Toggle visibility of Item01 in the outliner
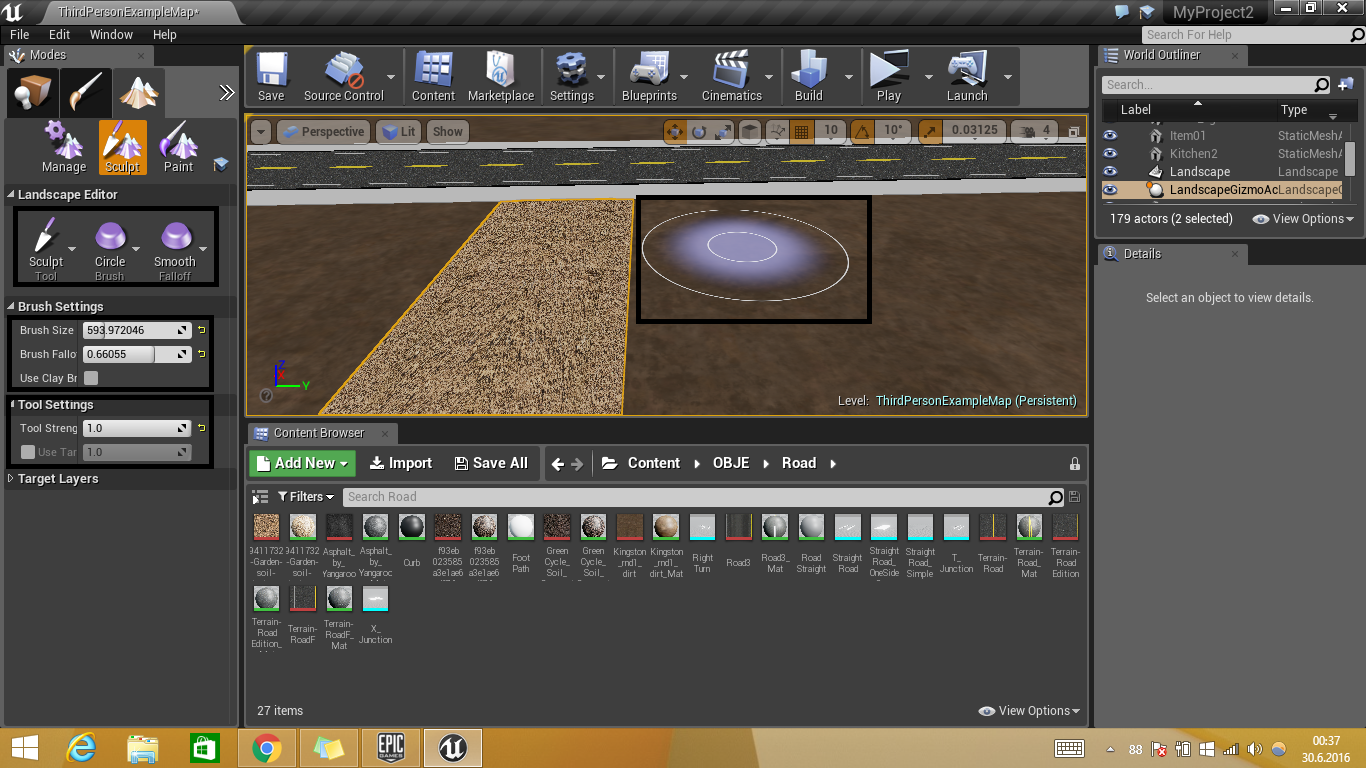This screenshot has height=768, width=1366. (1110, 136)
